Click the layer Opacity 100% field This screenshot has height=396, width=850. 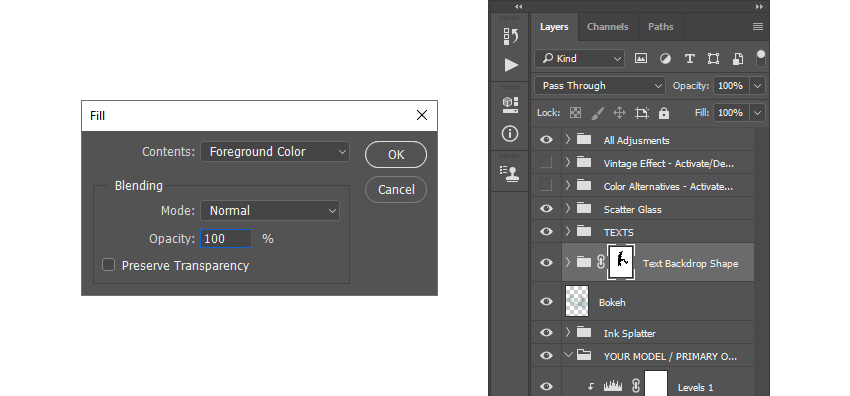point(732,86)
